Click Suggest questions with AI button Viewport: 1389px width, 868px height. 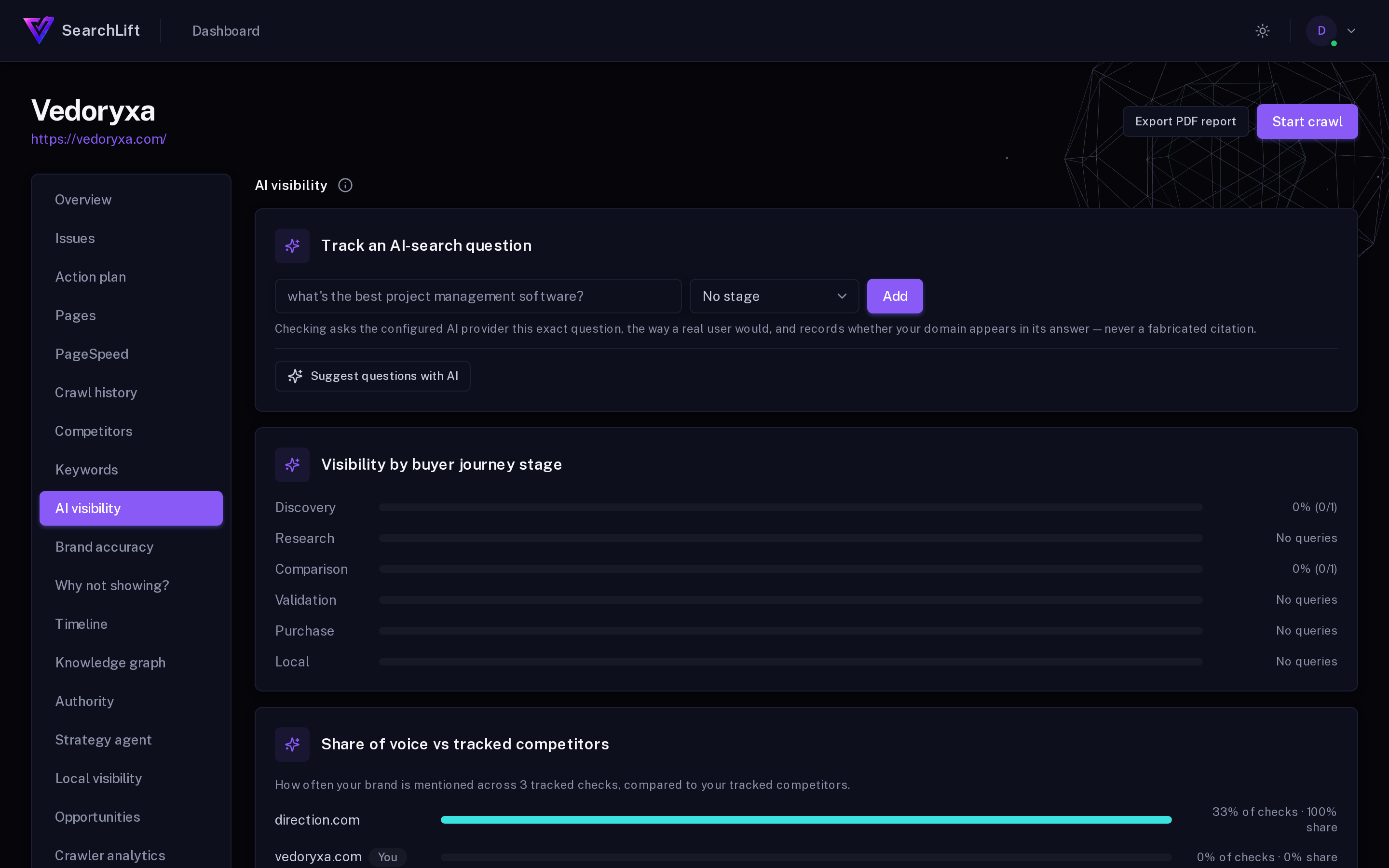[372, 376]
